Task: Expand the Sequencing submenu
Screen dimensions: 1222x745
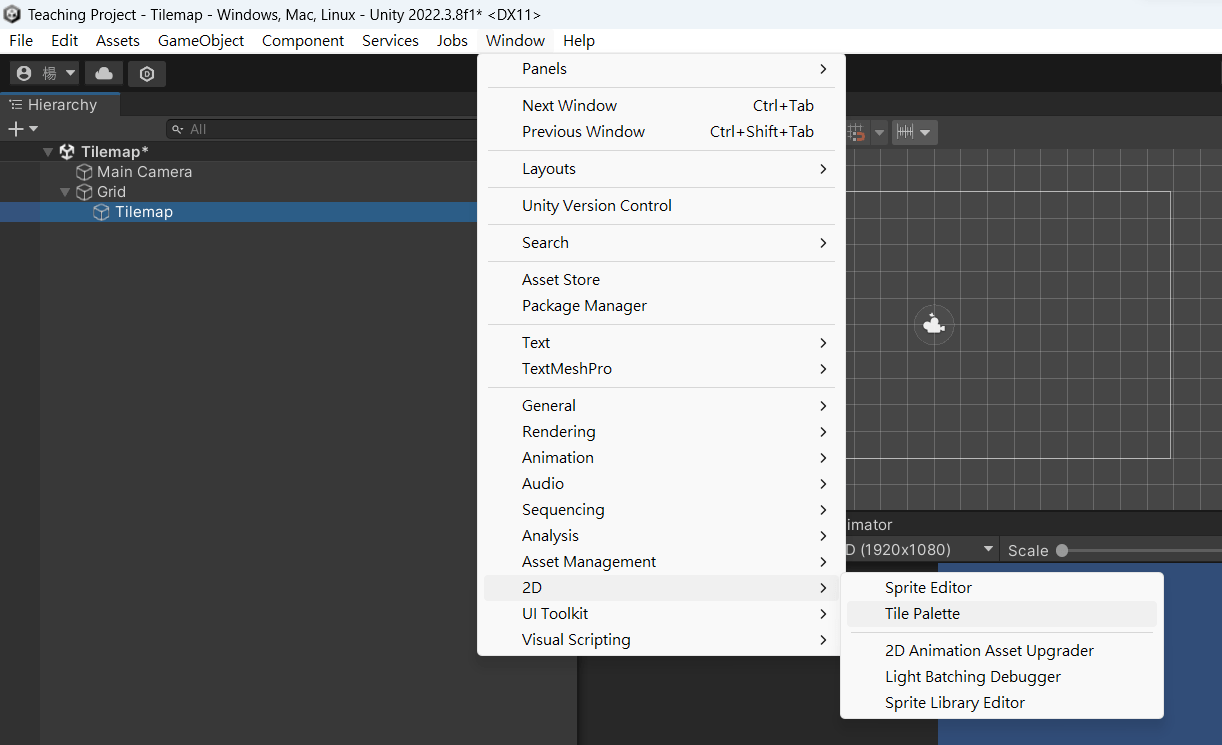Action: click(x=662, y=510)
